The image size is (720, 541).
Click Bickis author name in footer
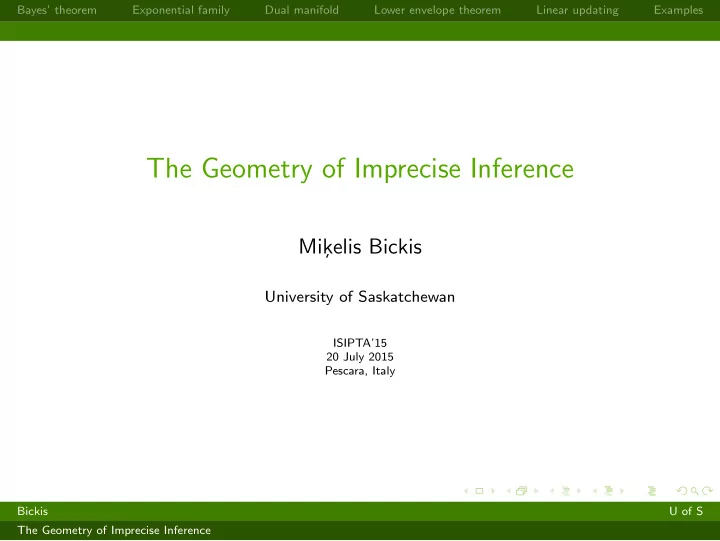[x=33, y=511]
